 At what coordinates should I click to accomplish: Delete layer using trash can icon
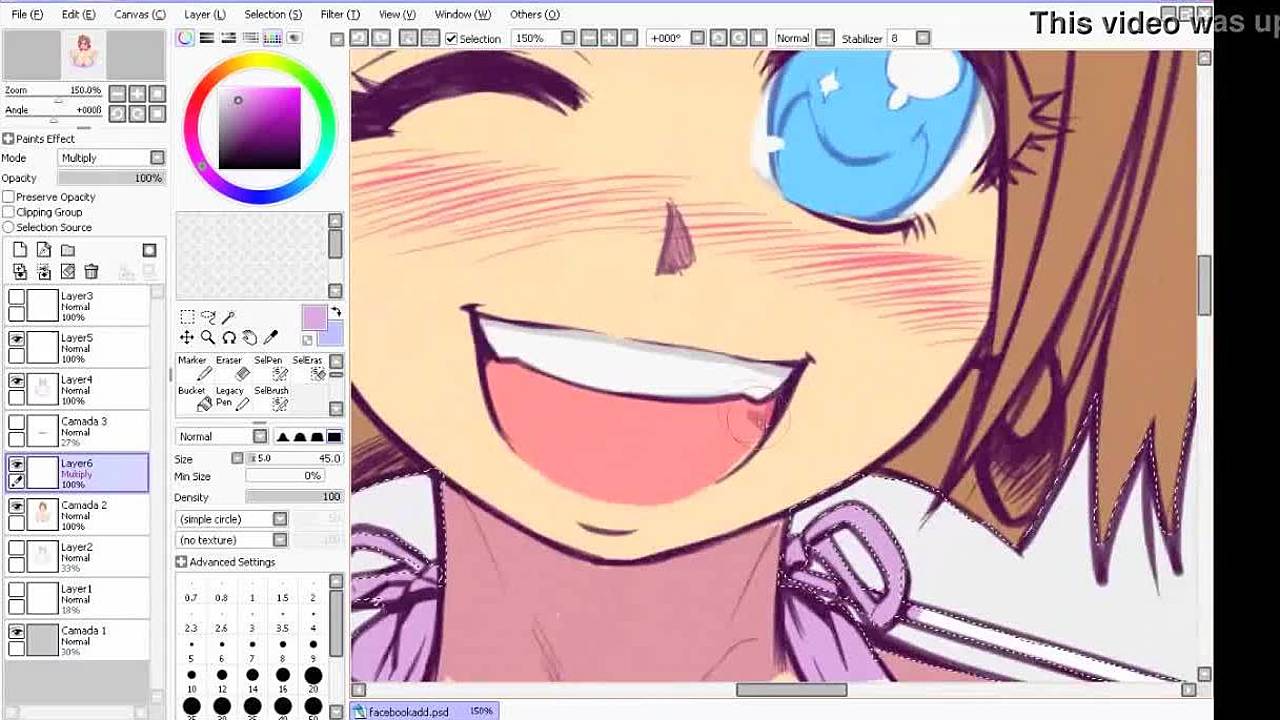point(91,271)
